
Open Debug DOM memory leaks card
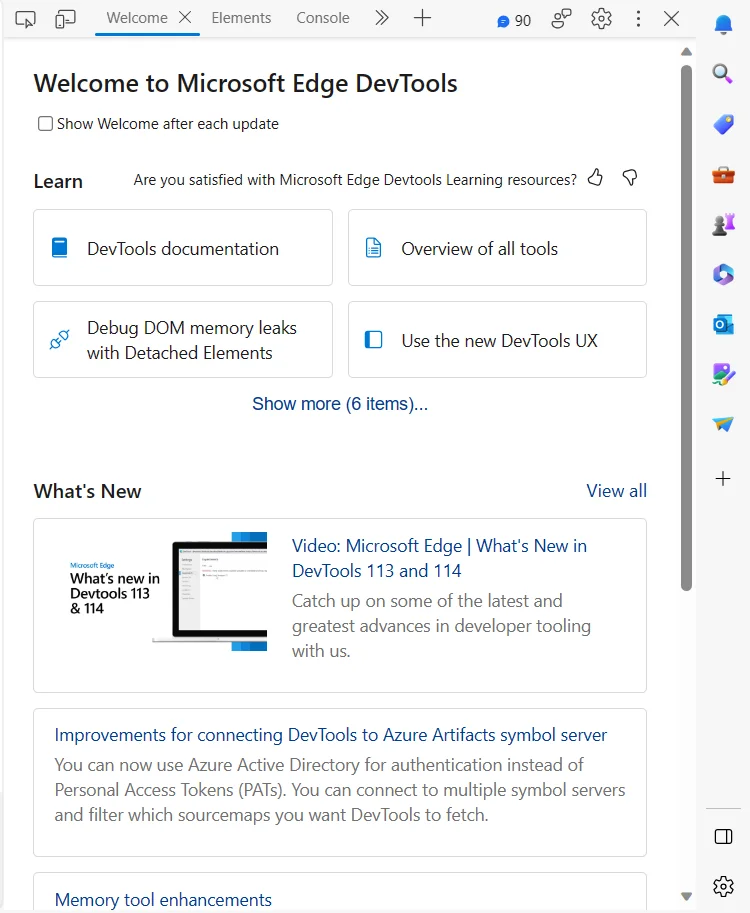coord(183,339)
